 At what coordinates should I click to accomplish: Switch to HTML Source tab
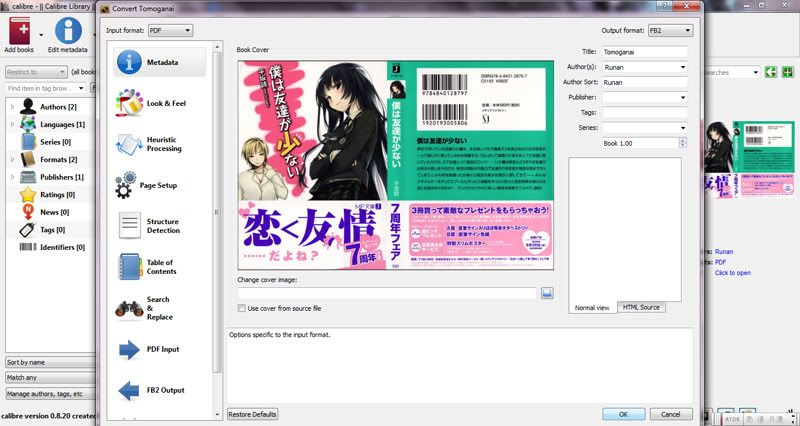(x=641, y=307)
